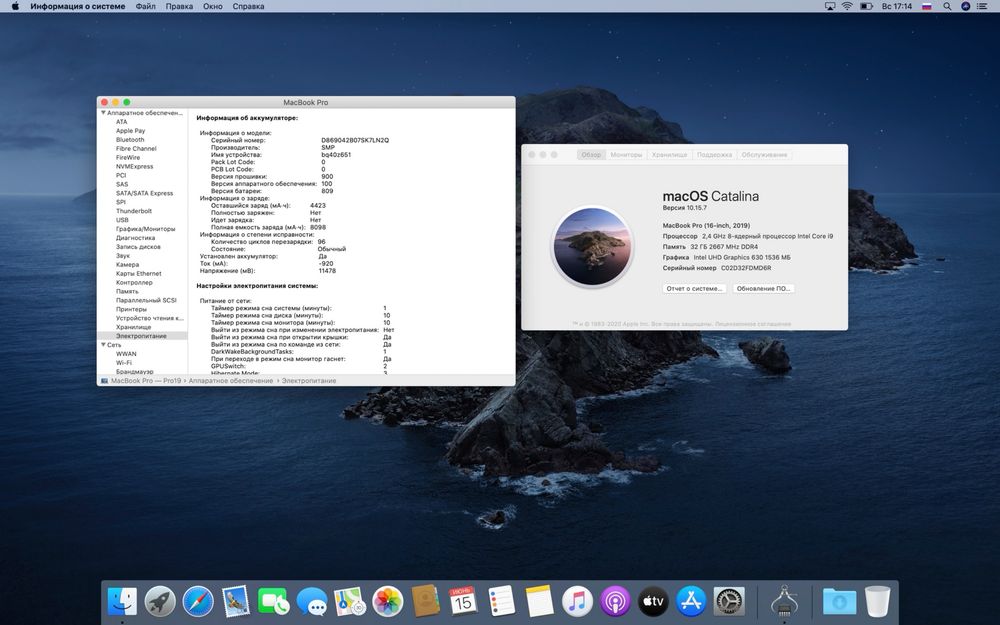Screen dimensions: 1000x625
Task: Select the Обзор tab
Action: point(591,155)
